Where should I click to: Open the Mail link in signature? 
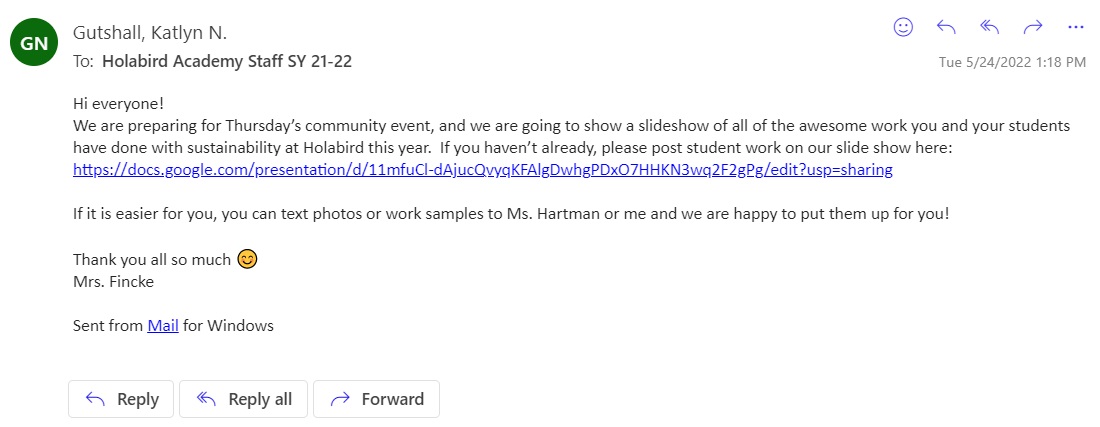tap(163, 325)
